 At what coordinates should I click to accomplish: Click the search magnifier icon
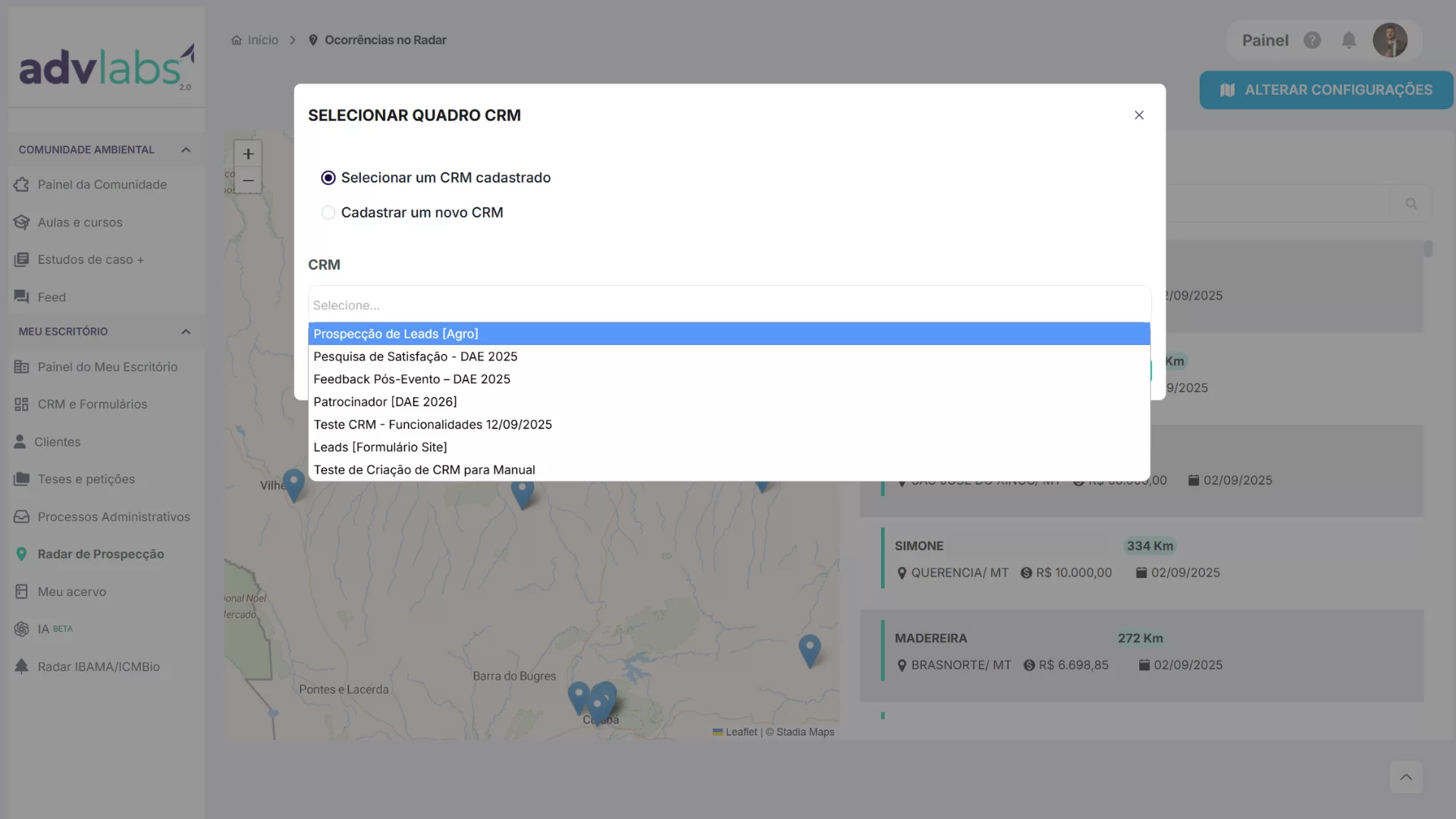1410,203
